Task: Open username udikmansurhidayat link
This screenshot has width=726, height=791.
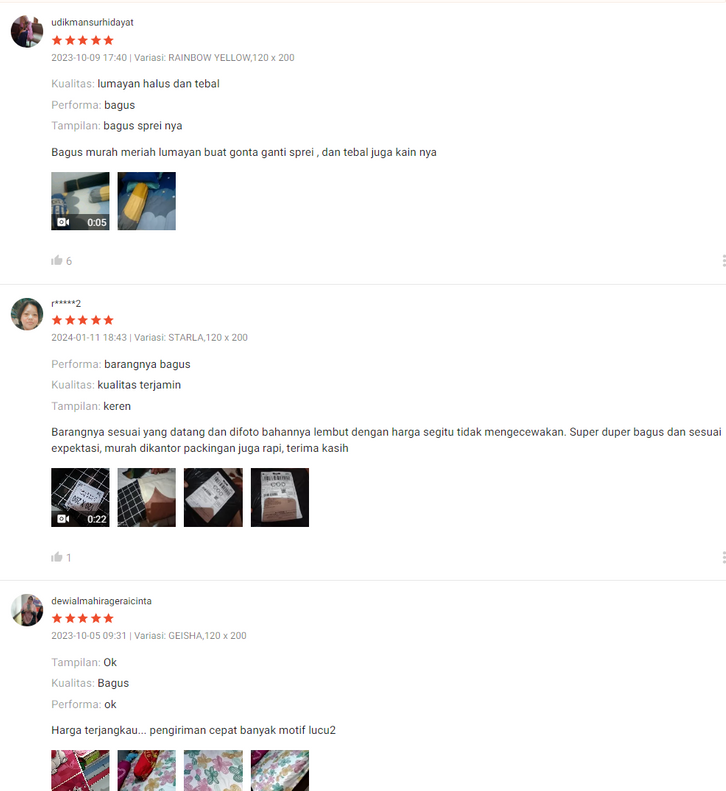Action: point(92,22)
